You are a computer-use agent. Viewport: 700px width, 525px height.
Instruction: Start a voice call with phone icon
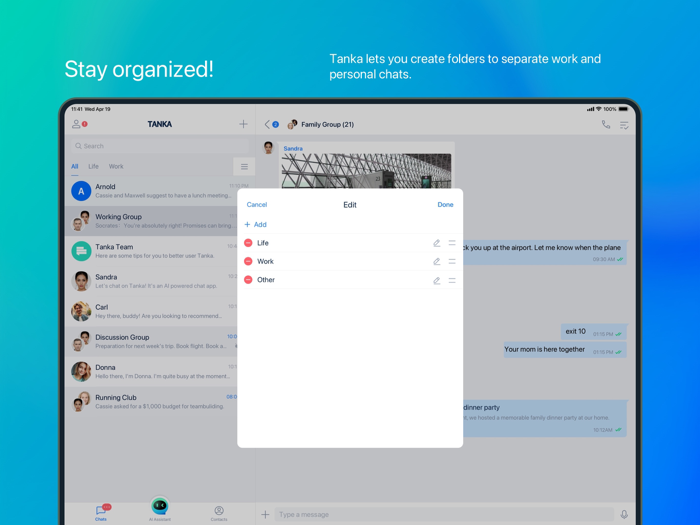[x=606, y=125]
